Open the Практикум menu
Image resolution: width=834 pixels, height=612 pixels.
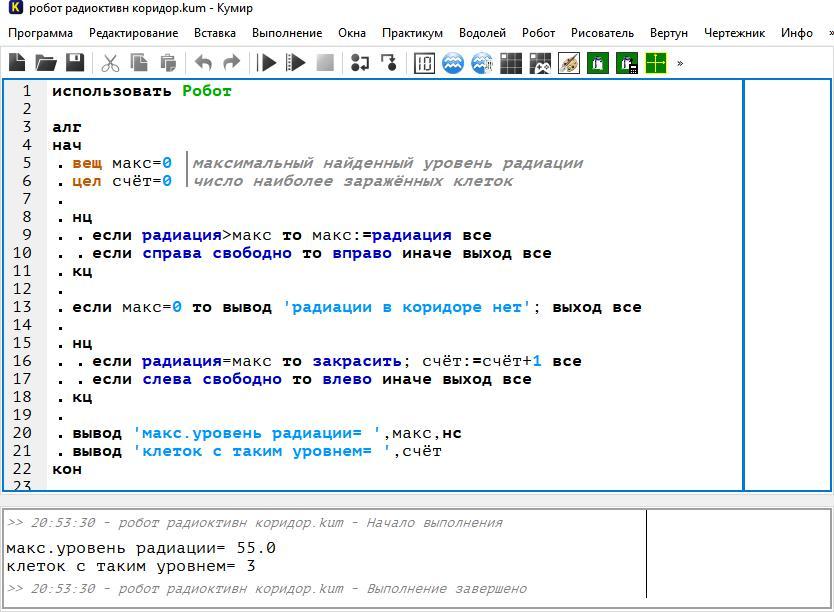point(412,33)
